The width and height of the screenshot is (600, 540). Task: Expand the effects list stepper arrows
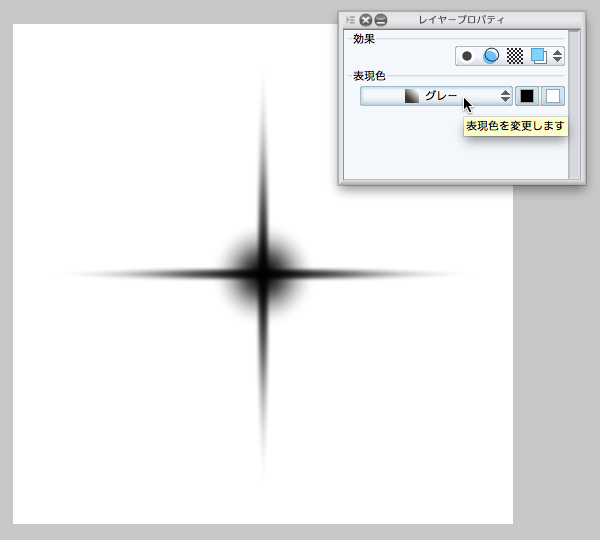point(558,56)
